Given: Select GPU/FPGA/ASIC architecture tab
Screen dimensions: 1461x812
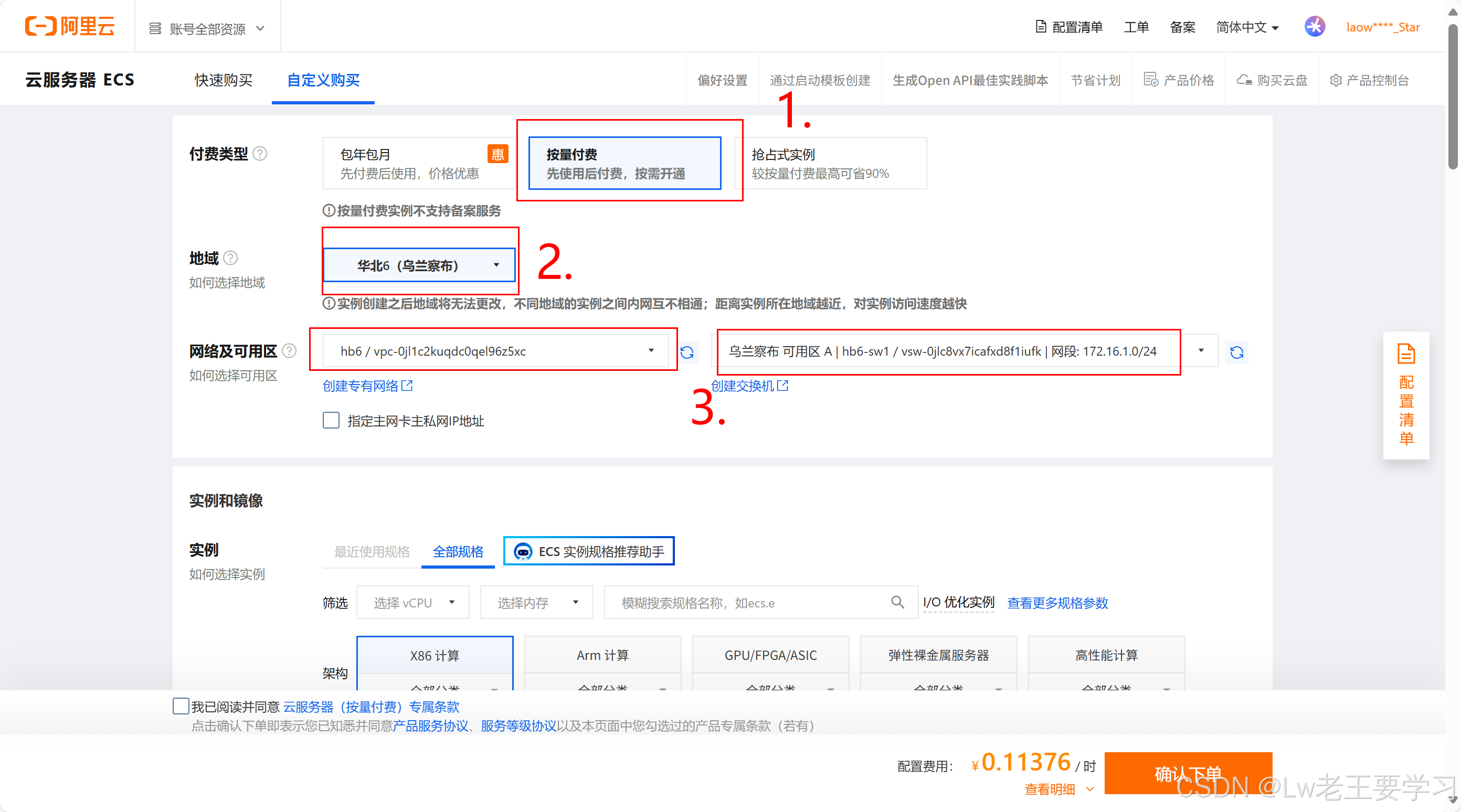Looking at the screenshot, I should tap(770, 656).
